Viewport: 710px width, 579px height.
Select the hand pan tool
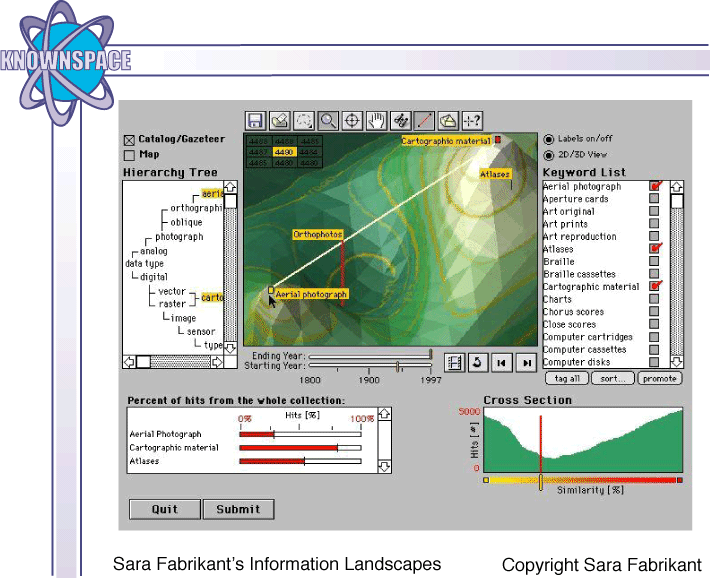(376, 120)
